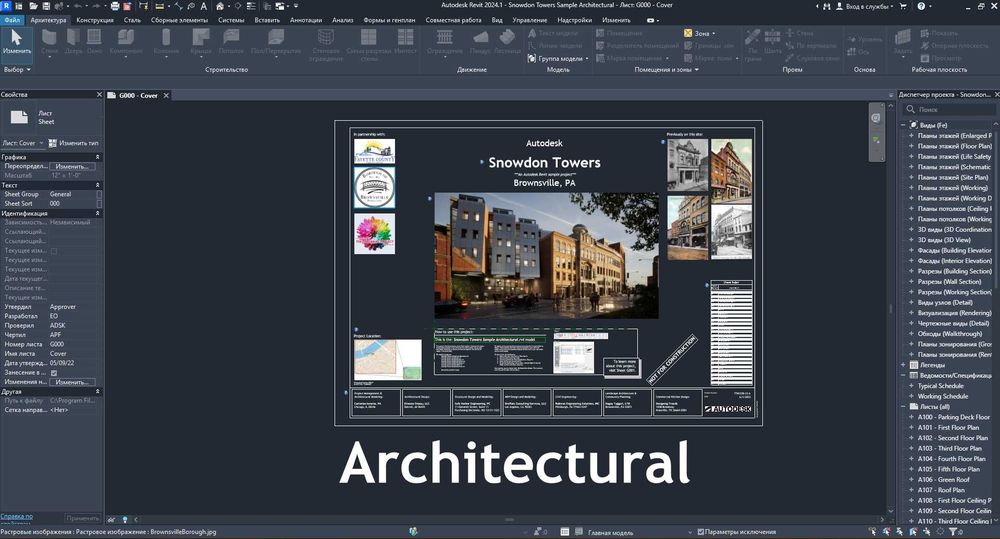Image resolution: width=1000 pixels, height=539 pixels.
Task: Open the 'Файл' menu
Action: click(x=12, y=20)
